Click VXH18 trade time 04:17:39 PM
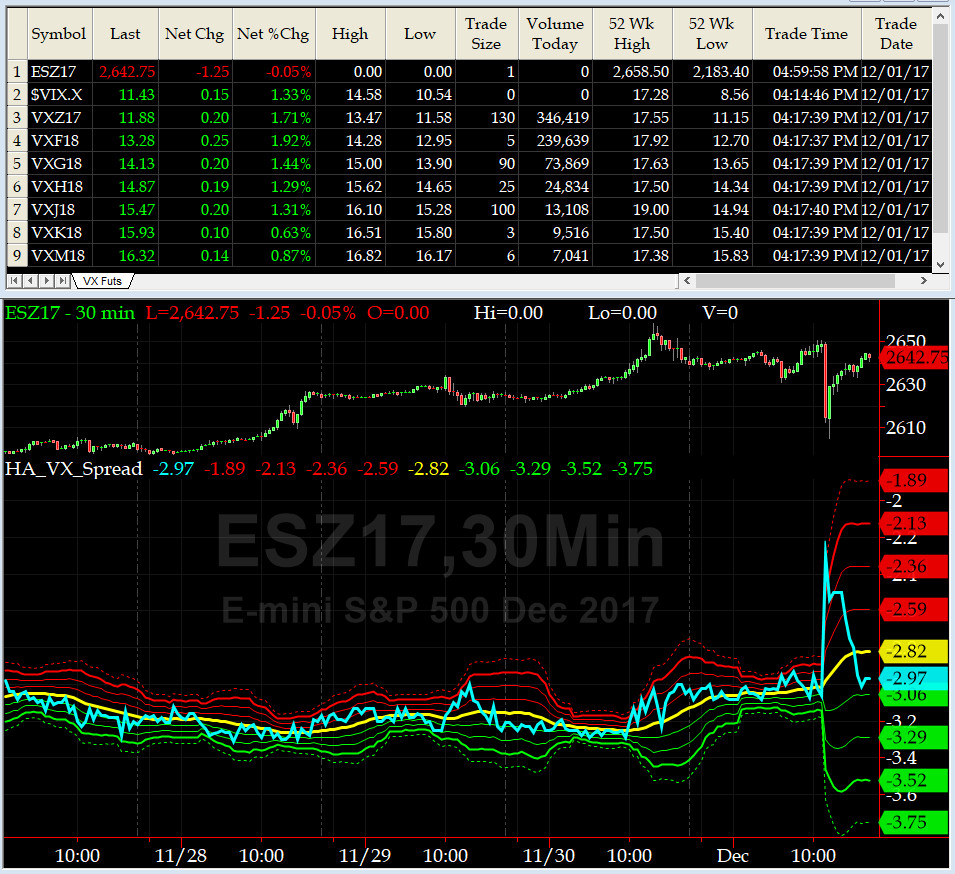Viewport: 955px width, 874px height. pos(808,187)
